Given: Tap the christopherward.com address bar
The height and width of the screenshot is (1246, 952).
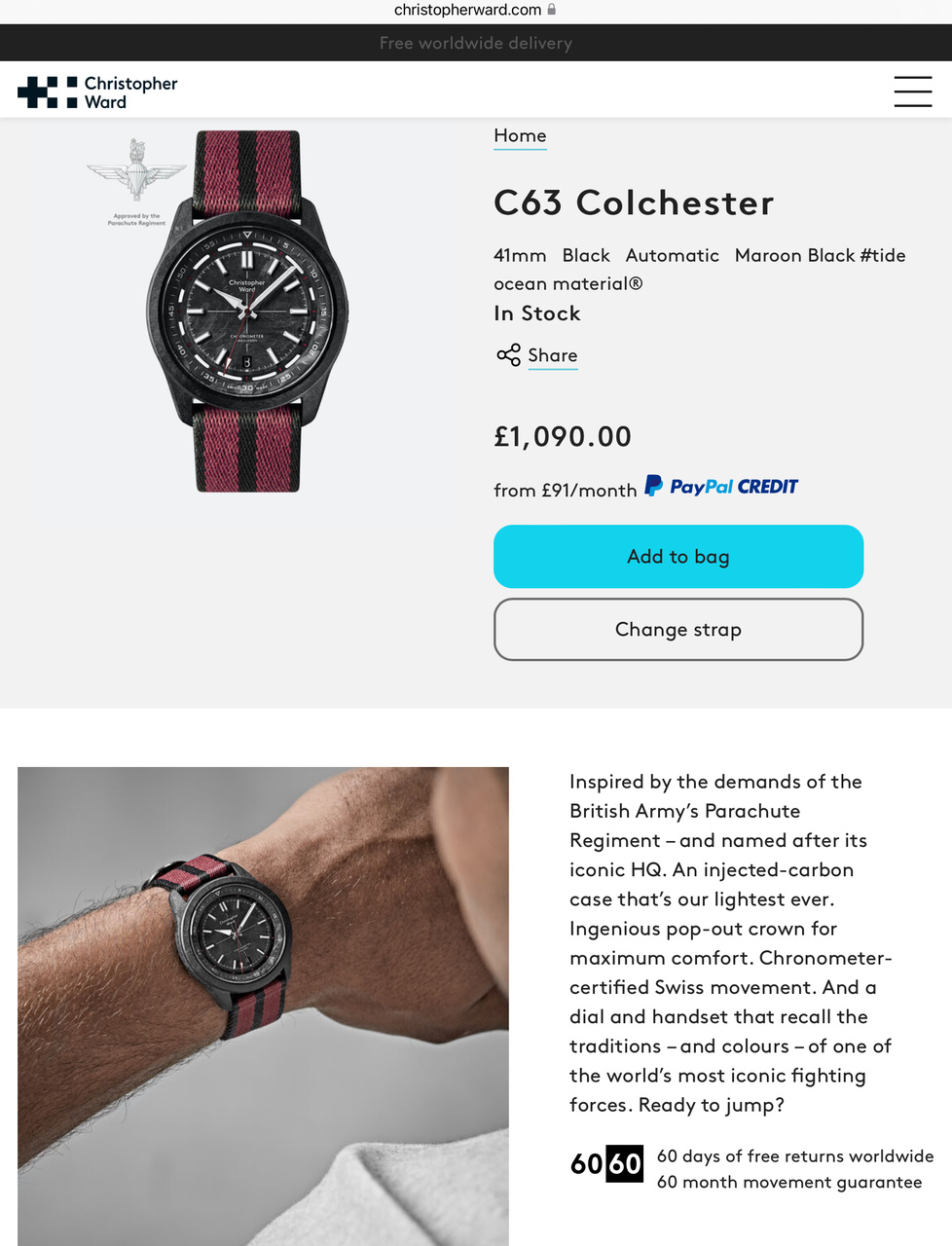Looking at the screenshot, I should point(468,10).
